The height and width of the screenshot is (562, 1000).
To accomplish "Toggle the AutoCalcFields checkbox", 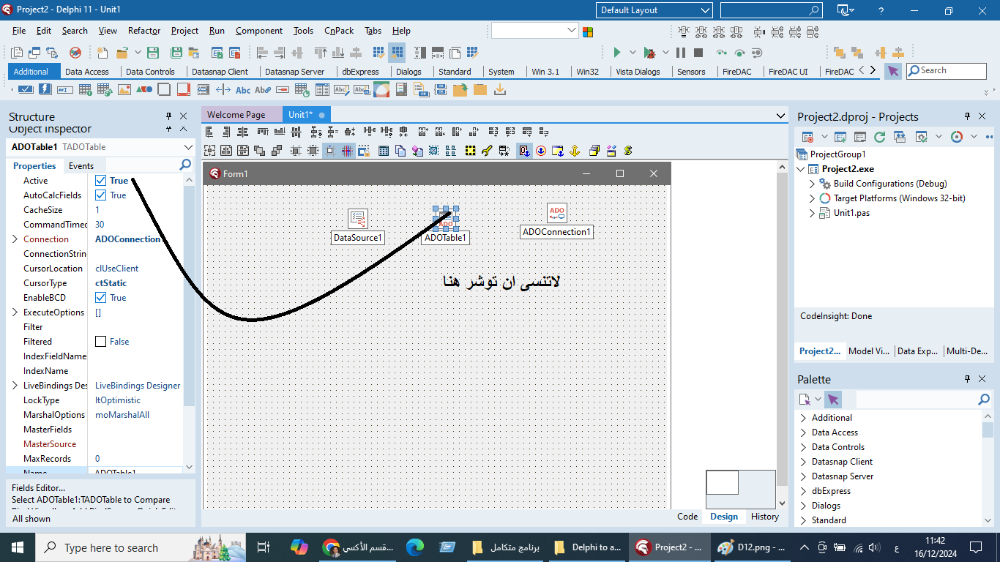I will click(x=100, y=195).
